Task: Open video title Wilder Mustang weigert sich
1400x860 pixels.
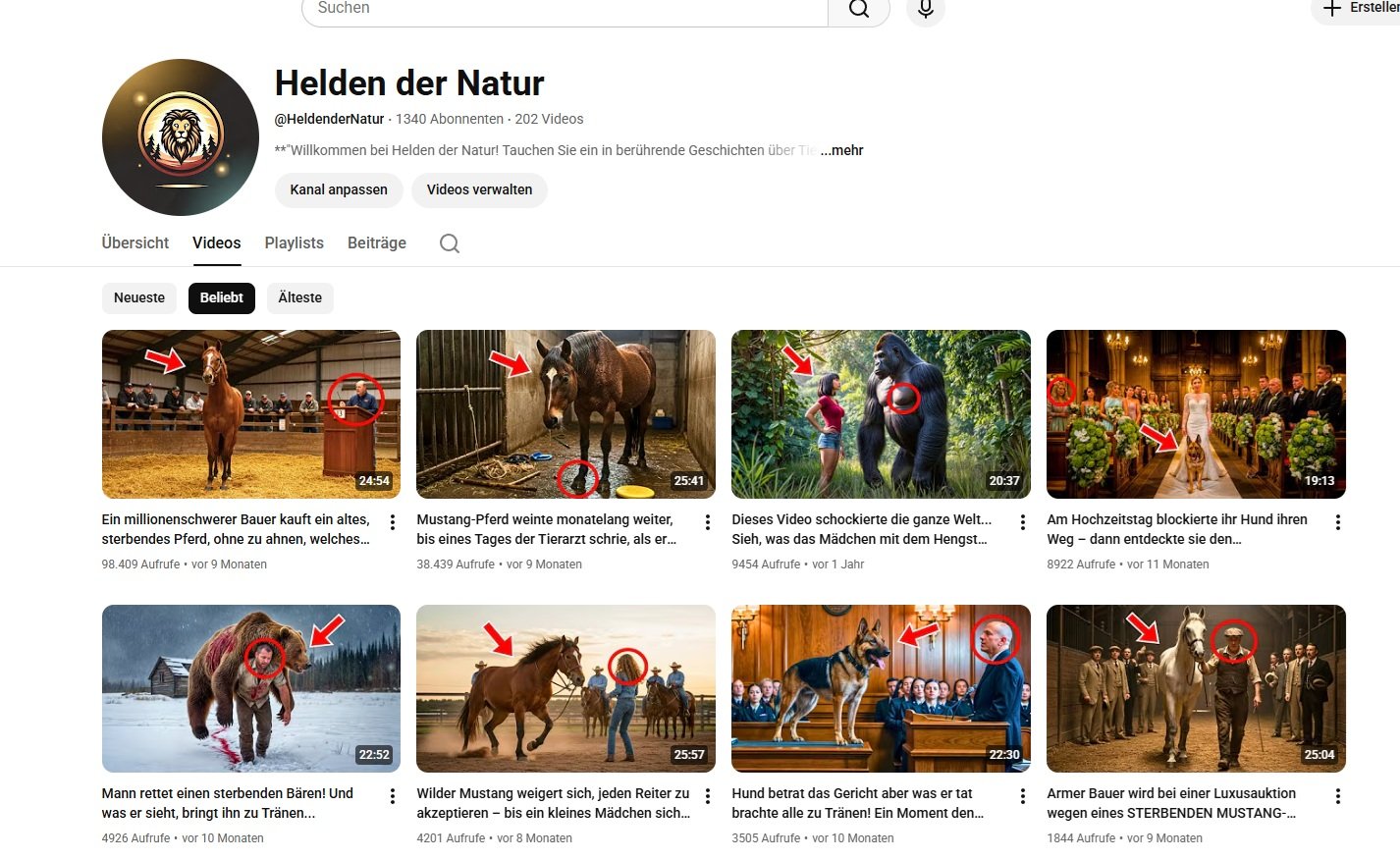Action: tap(554, 803)
